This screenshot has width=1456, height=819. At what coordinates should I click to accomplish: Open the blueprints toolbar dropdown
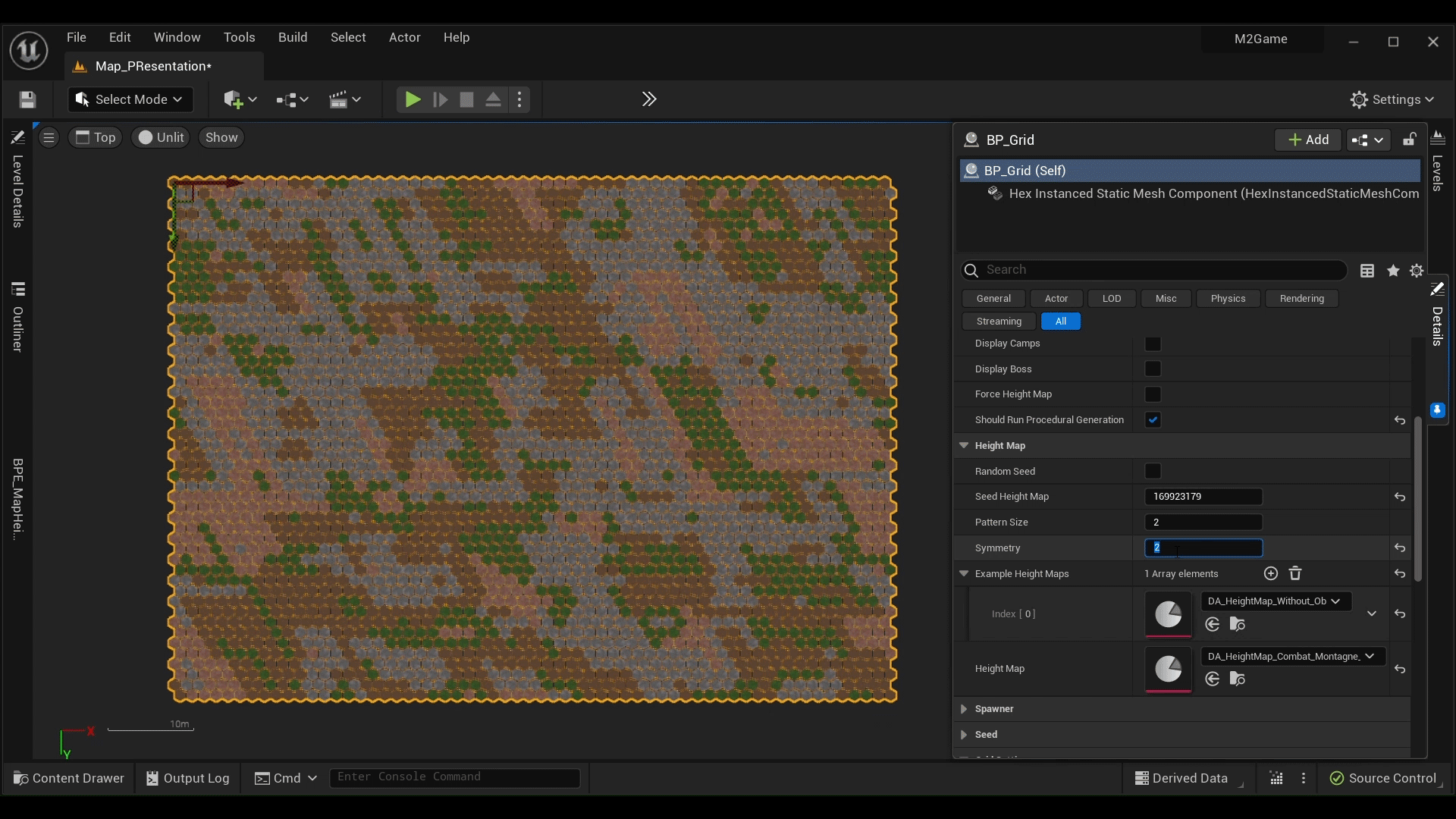coord(292,99)
